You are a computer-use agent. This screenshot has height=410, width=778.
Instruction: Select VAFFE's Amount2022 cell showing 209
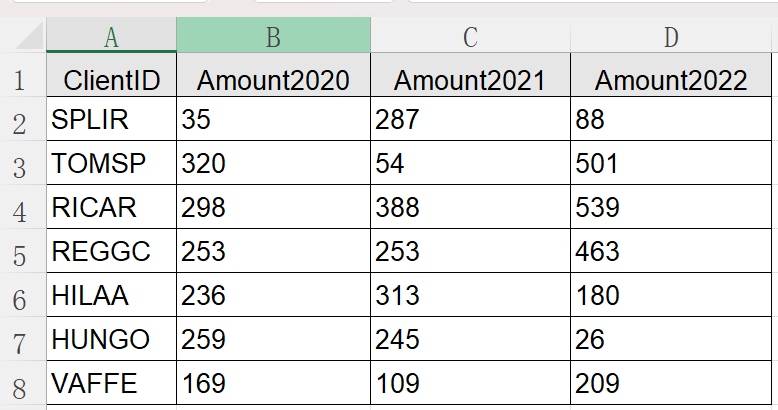pyautogui.click(x=671, y=383)
